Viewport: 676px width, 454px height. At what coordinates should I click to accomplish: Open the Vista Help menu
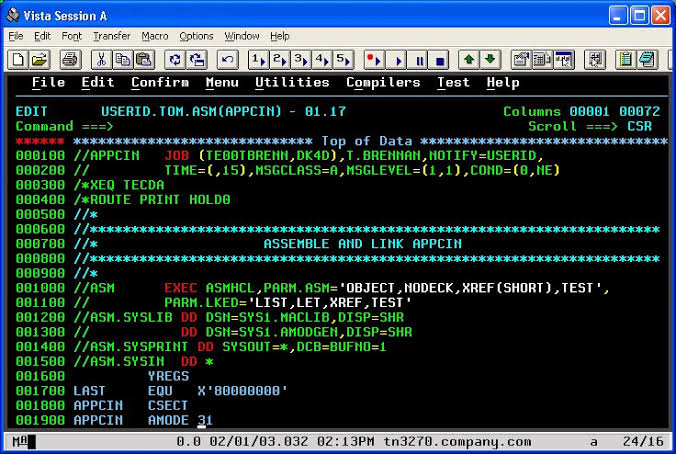[280, 36]
